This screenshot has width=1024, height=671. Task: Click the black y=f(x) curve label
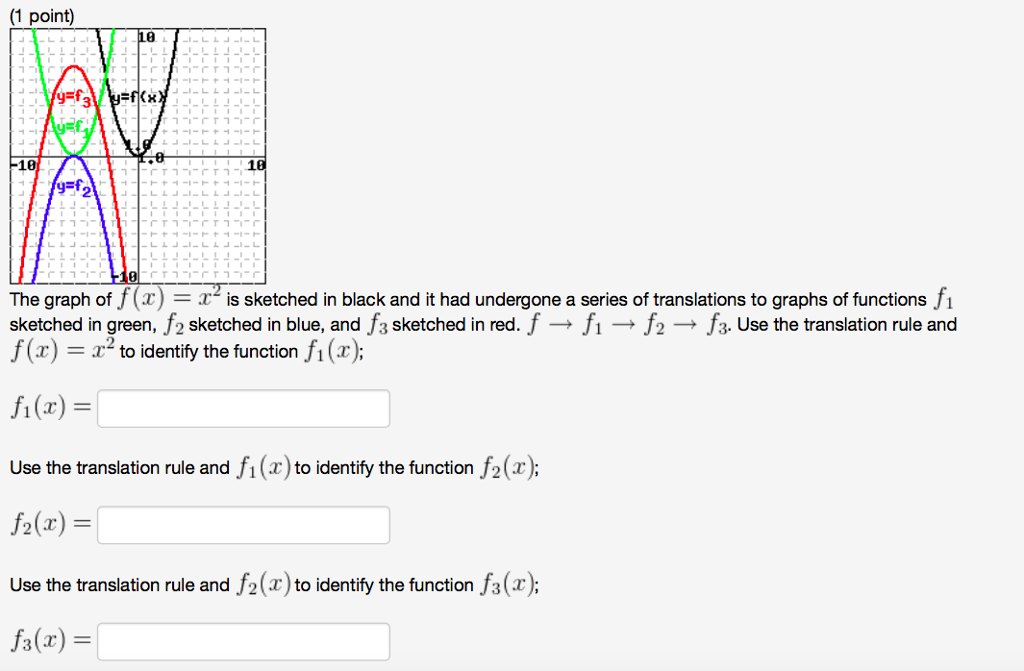[137, 98]
